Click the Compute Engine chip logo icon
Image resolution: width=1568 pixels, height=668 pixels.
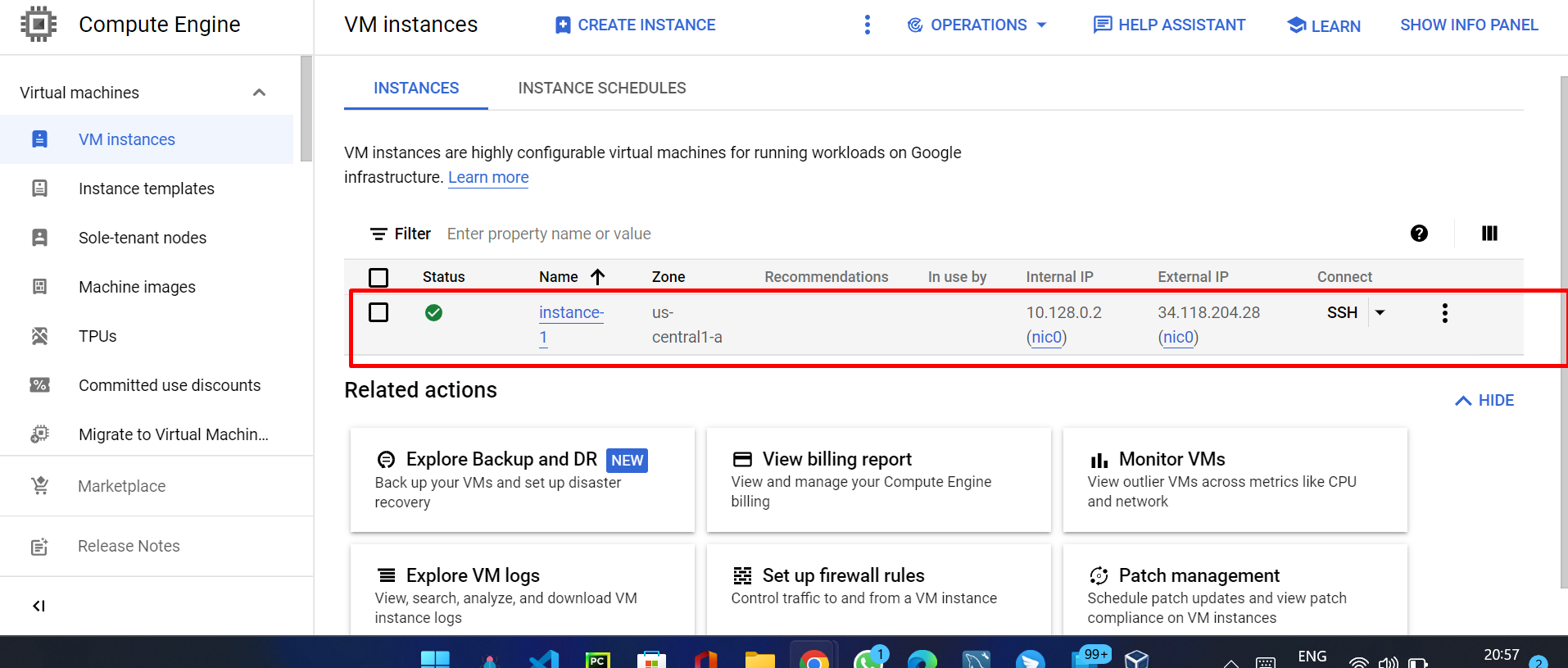pos(39,25)
